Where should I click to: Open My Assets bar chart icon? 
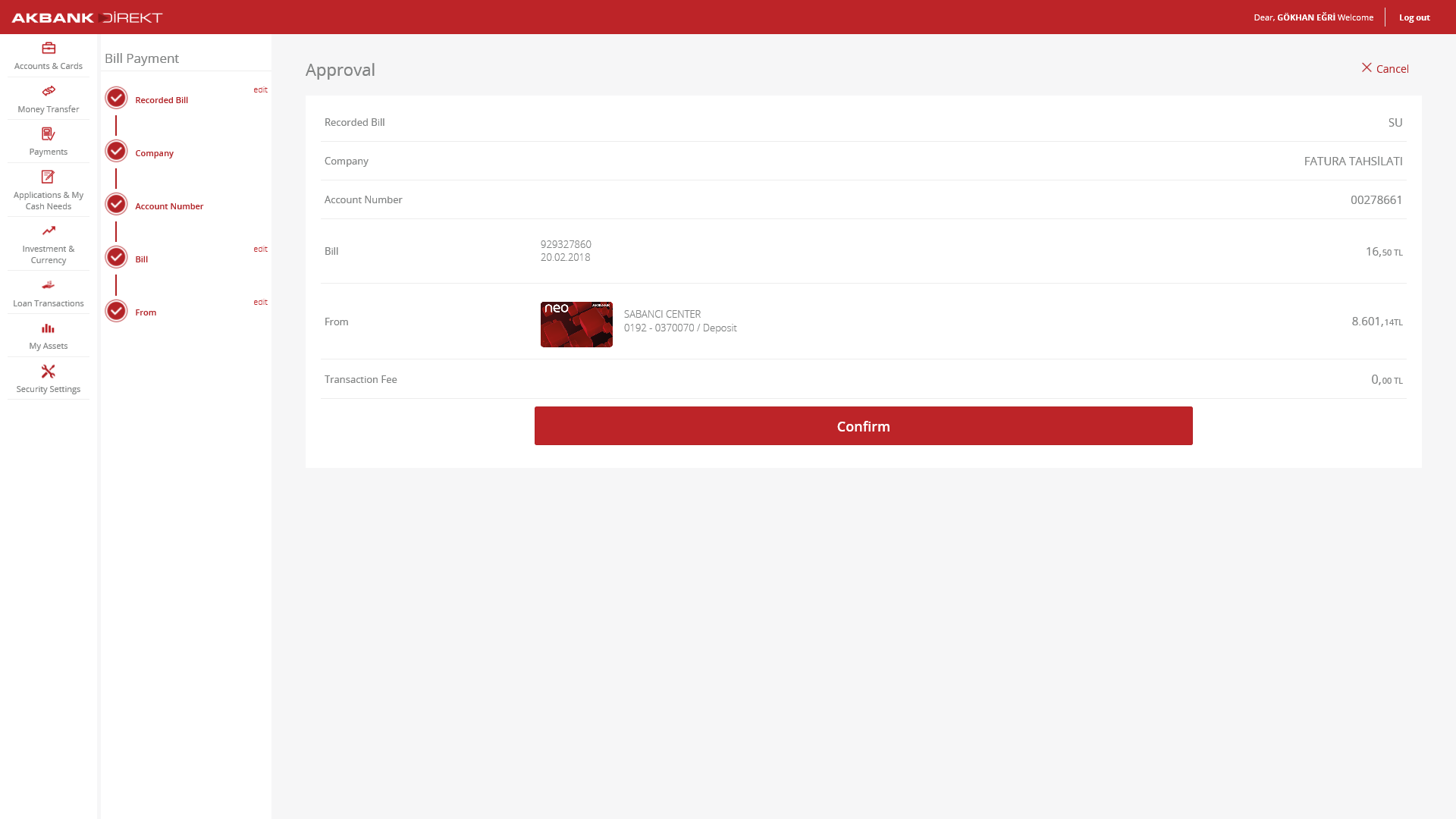(x=49, y=328)
